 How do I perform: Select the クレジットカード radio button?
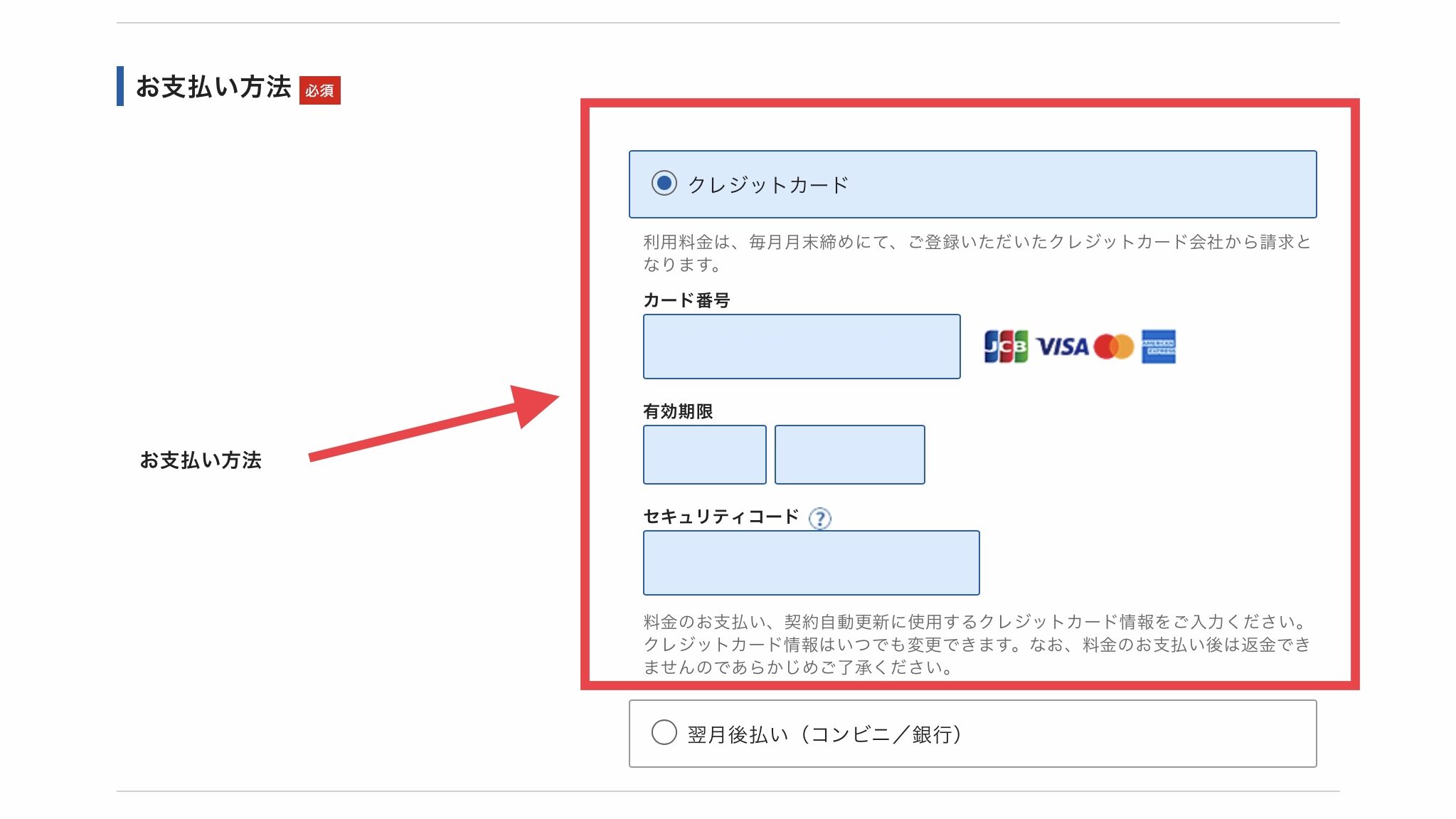[x=664, y=184]
